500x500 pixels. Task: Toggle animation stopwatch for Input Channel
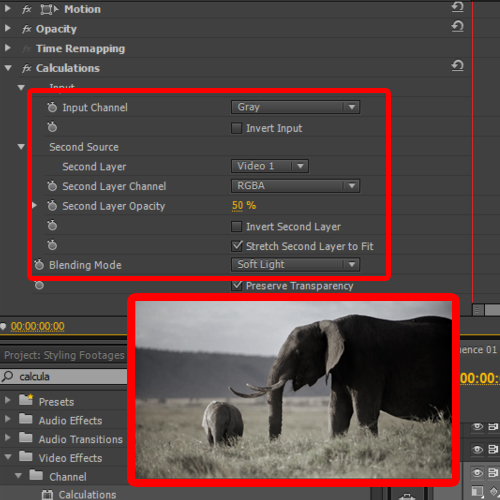(x=52, y=107)
